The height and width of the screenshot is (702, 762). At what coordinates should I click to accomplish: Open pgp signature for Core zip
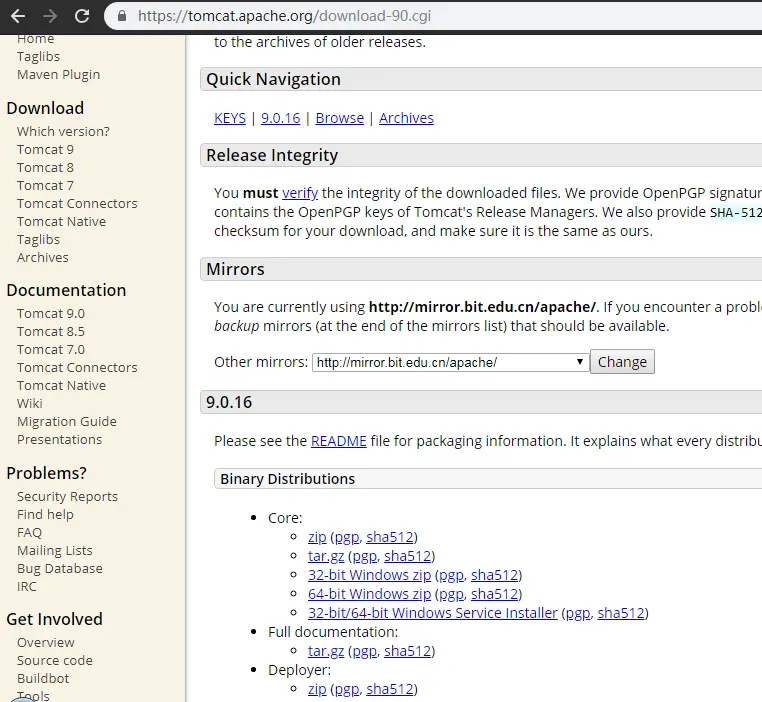347,537
